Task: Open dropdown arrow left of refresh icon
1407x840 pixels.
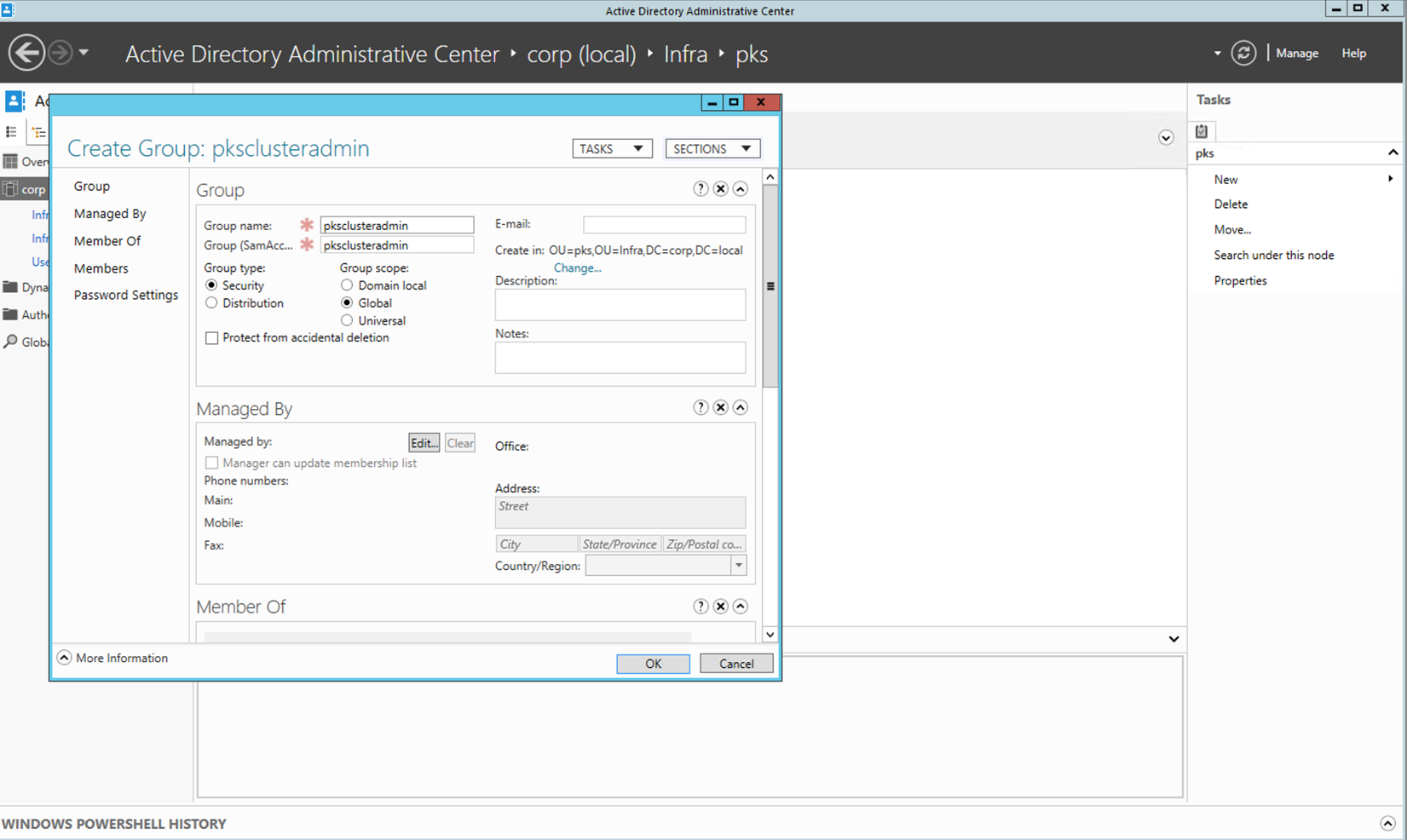Action: pos(1217,54)
